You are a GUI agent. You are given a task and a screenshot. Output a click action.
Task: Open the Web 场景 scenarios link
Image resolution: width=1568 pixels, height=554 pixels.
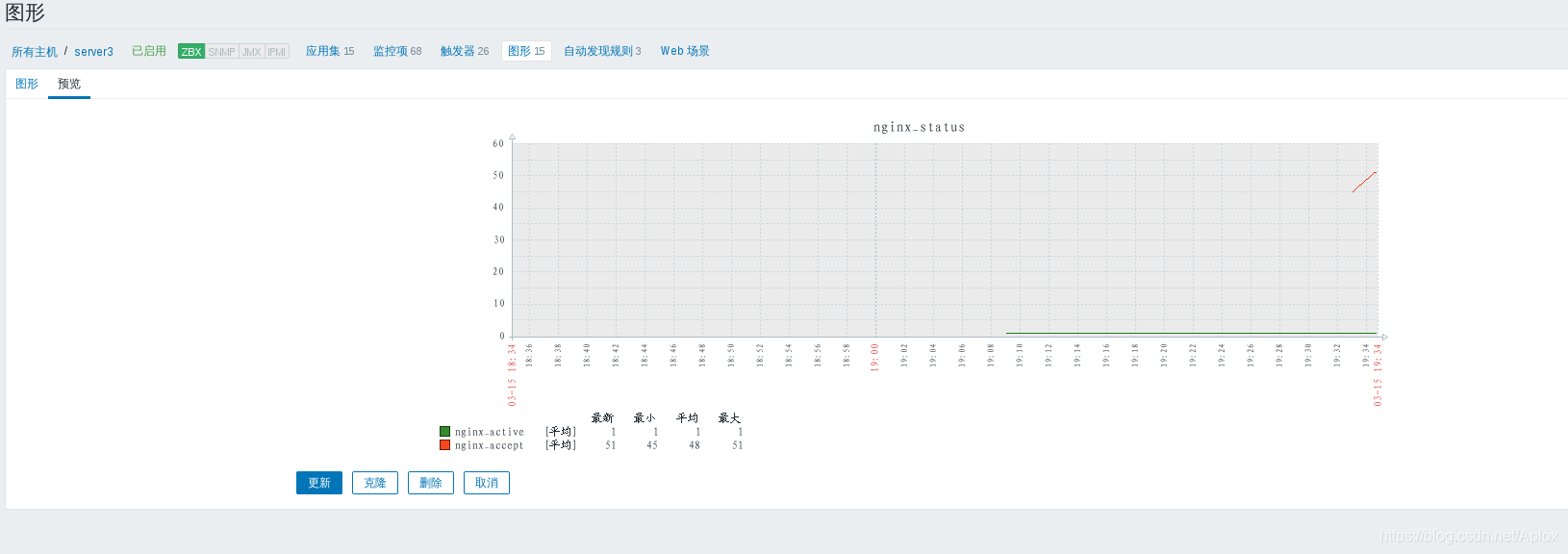(x=685, y=51)
